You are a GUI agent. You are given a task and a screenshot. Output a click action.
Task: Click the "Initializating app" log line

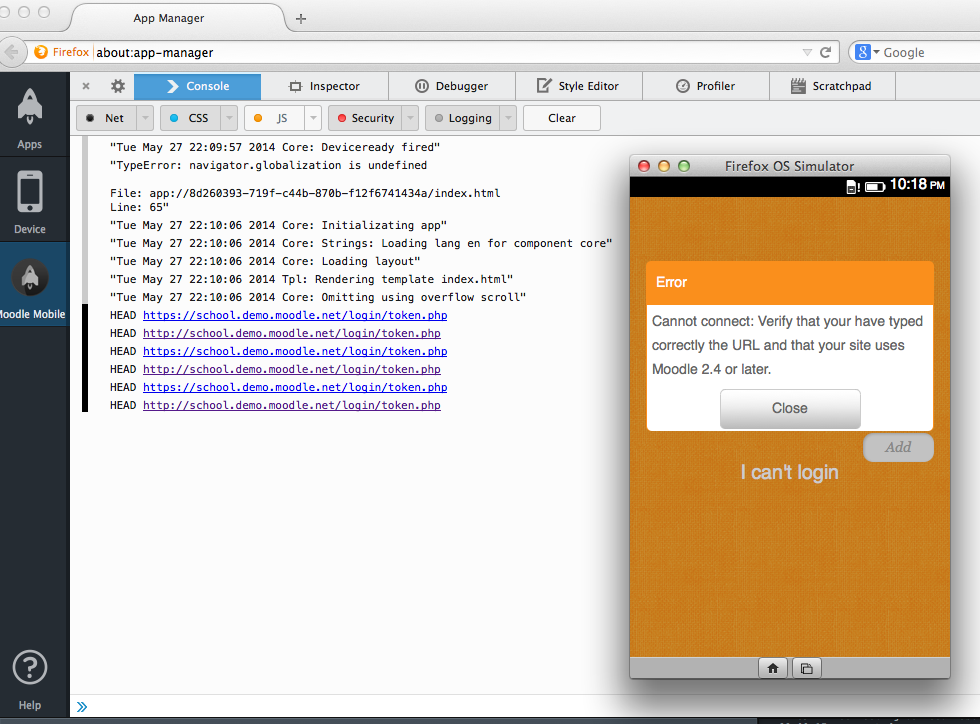pyautogui.click(x=278, y=225)
